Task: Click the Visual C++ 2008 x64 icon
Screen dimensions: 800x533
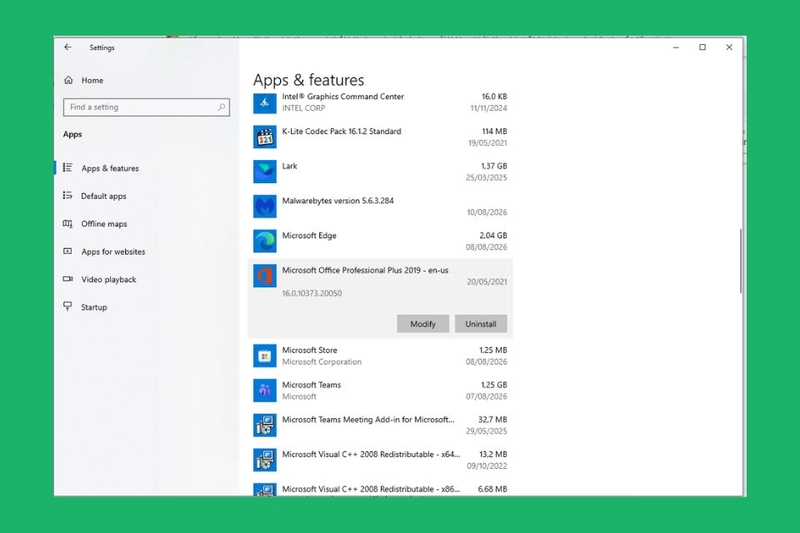Action: (265, 460)
